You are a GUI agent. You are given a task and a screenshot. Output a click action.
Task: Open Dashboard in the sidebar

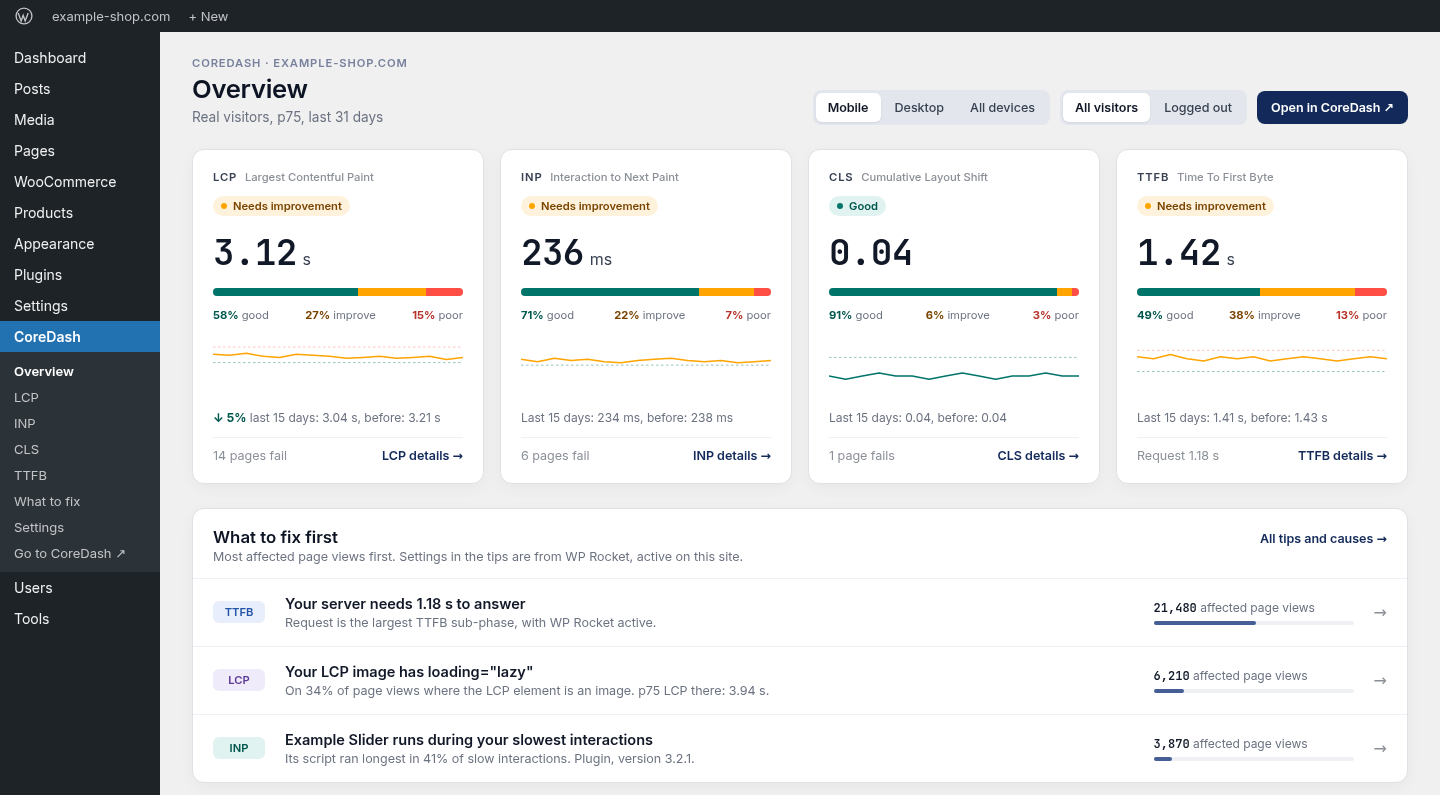(x=80, y=58)
